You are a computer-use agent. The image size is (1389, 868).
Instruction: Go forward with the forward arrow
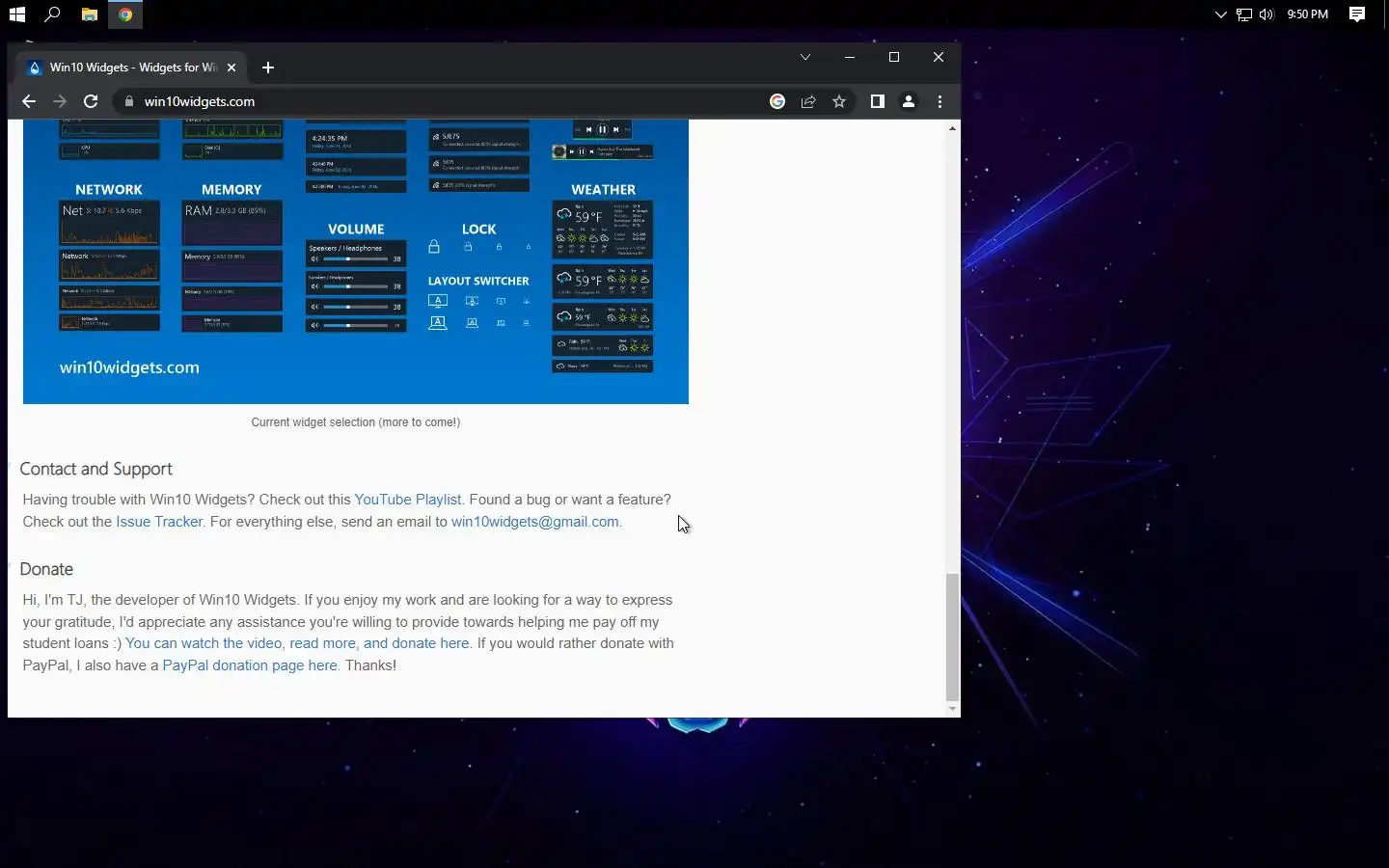[60, 101]
